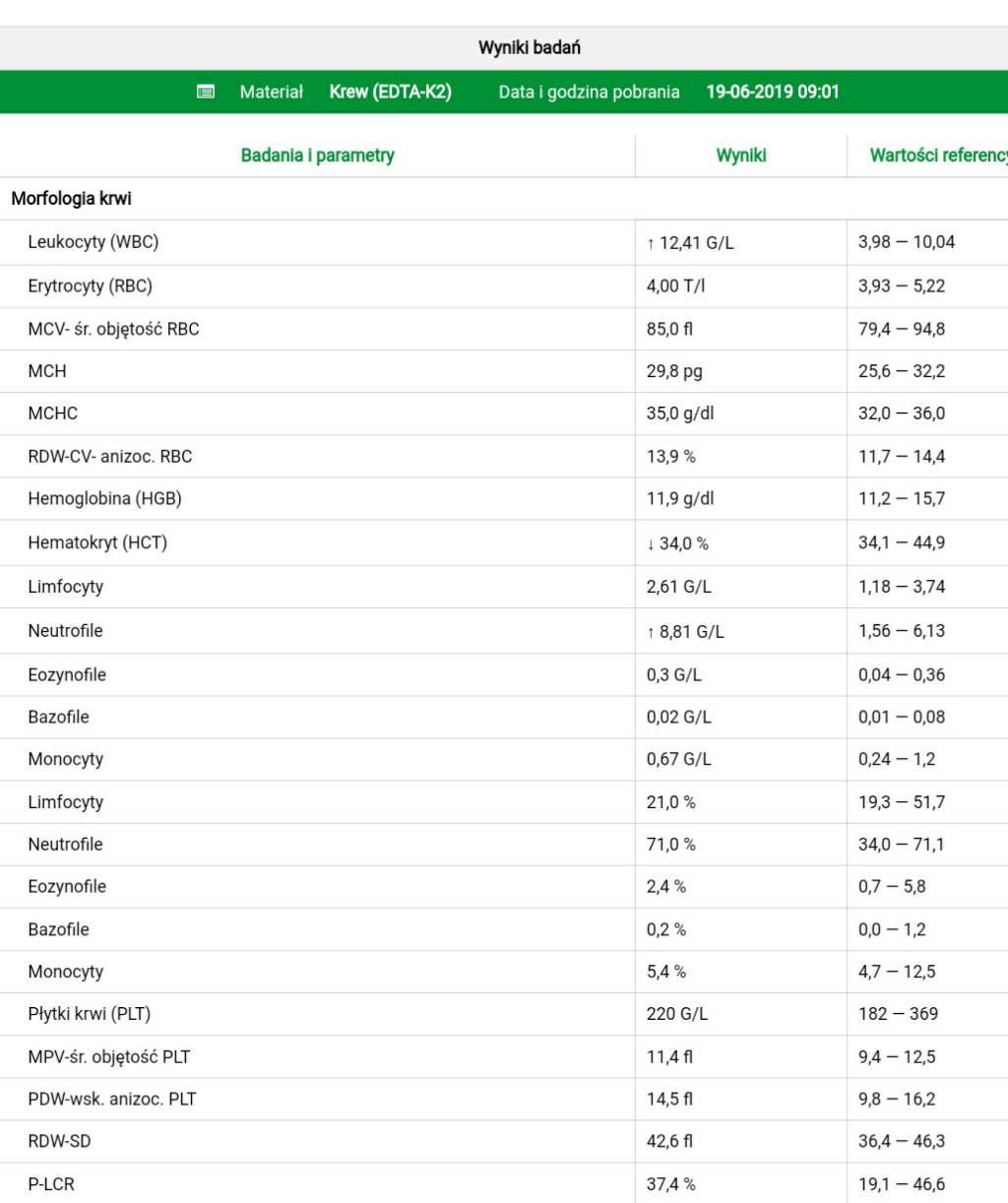Click the Badania i parametry column header
Screen dimensions: 1008x1203
click(x=317, y=156)
